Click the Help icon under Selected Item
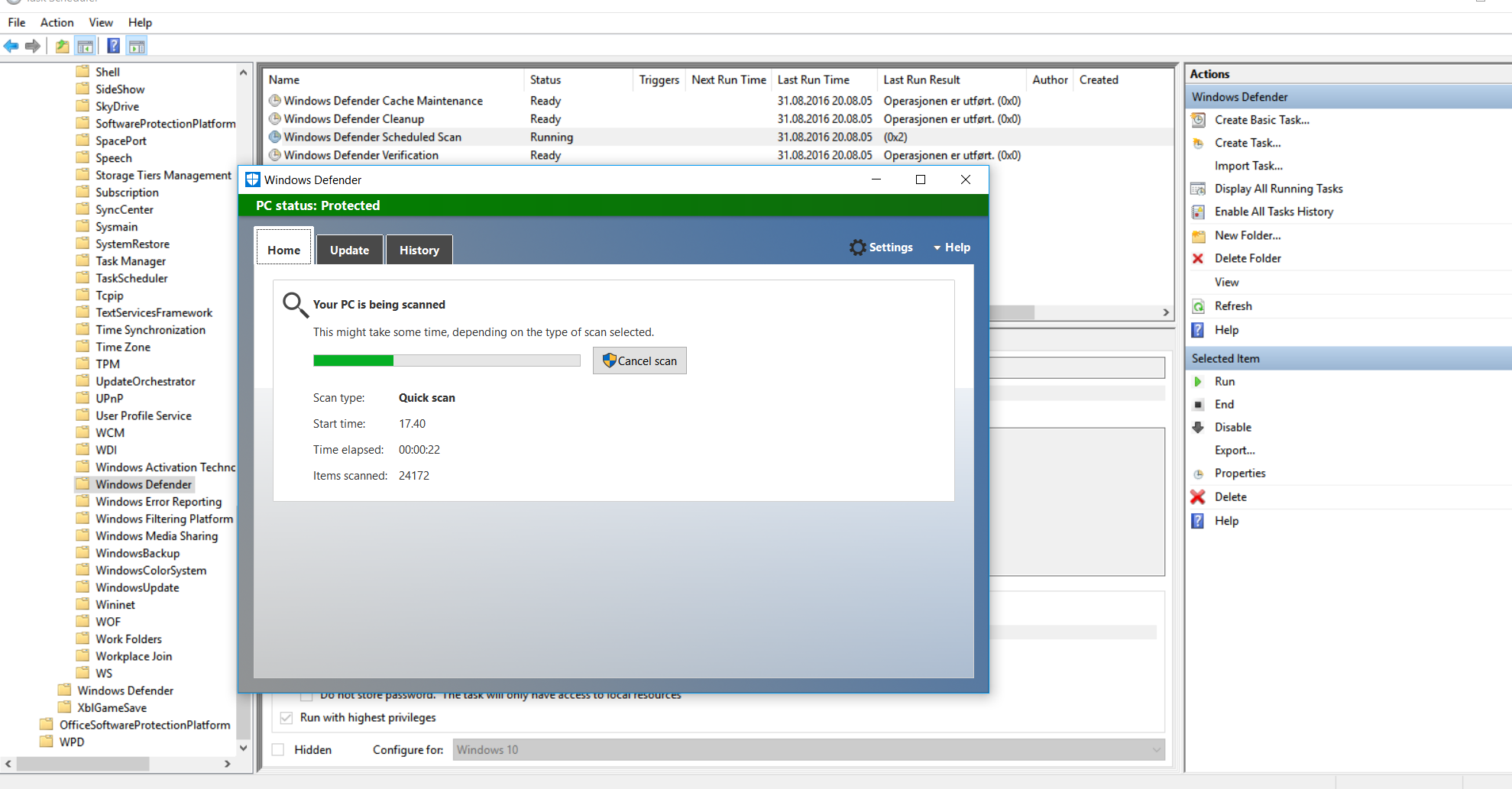Screen dimensions: 1512x789 1199,521
